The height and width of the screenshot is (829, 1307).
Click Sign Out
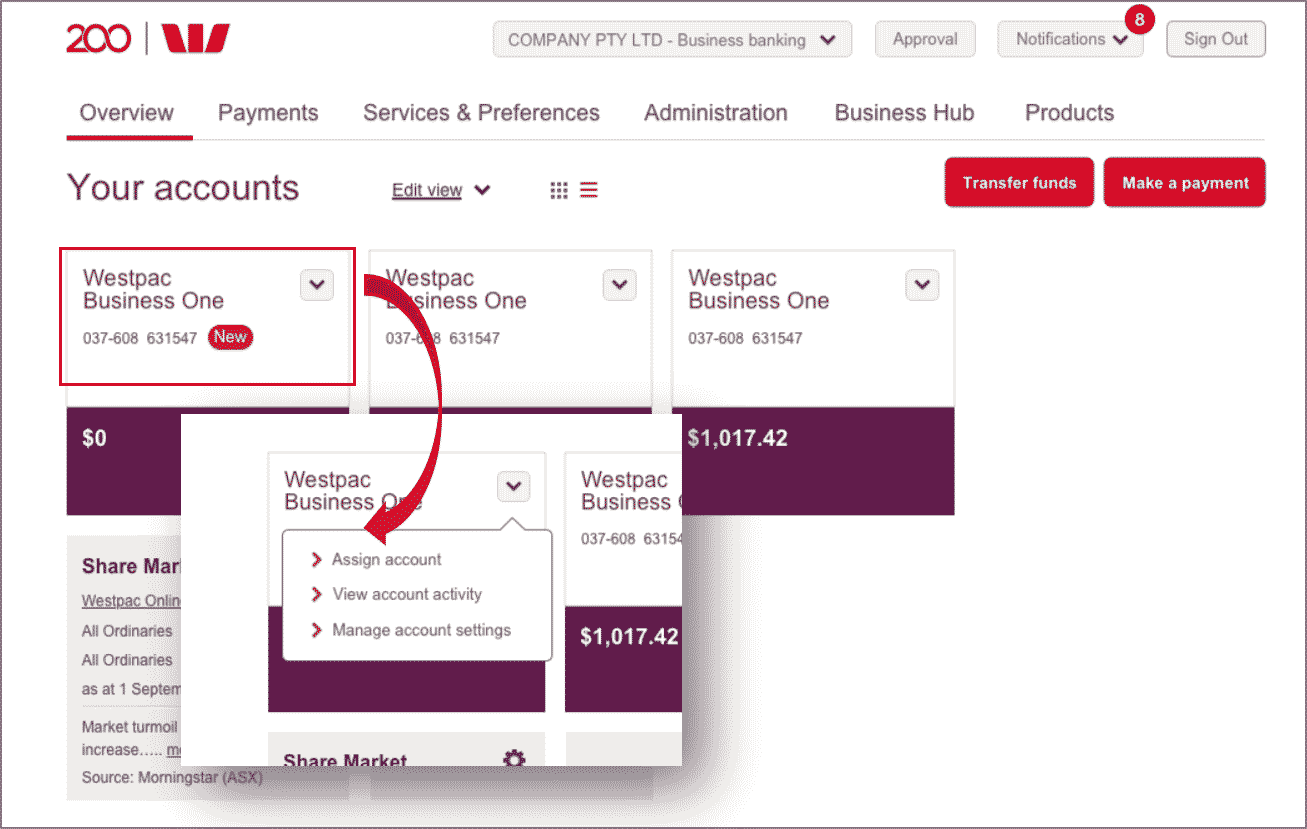tap(1216, 39)
